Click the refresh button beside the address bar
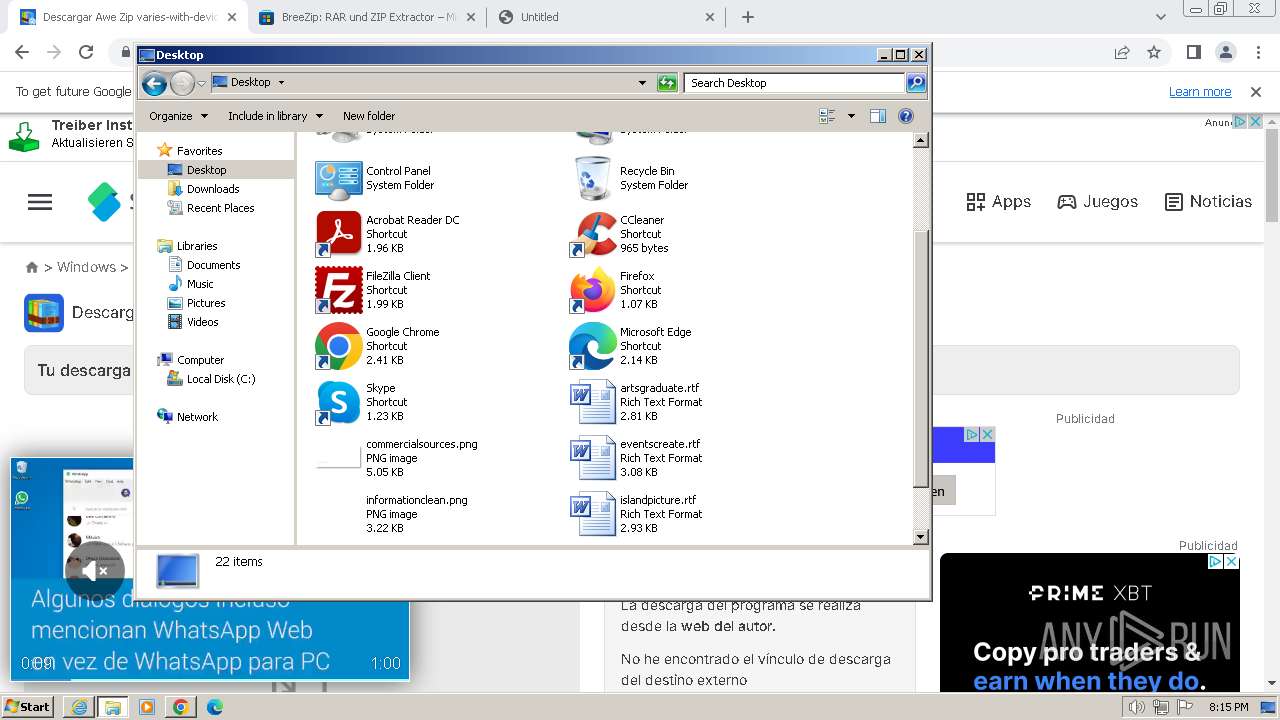 click(x=667, y=83)
